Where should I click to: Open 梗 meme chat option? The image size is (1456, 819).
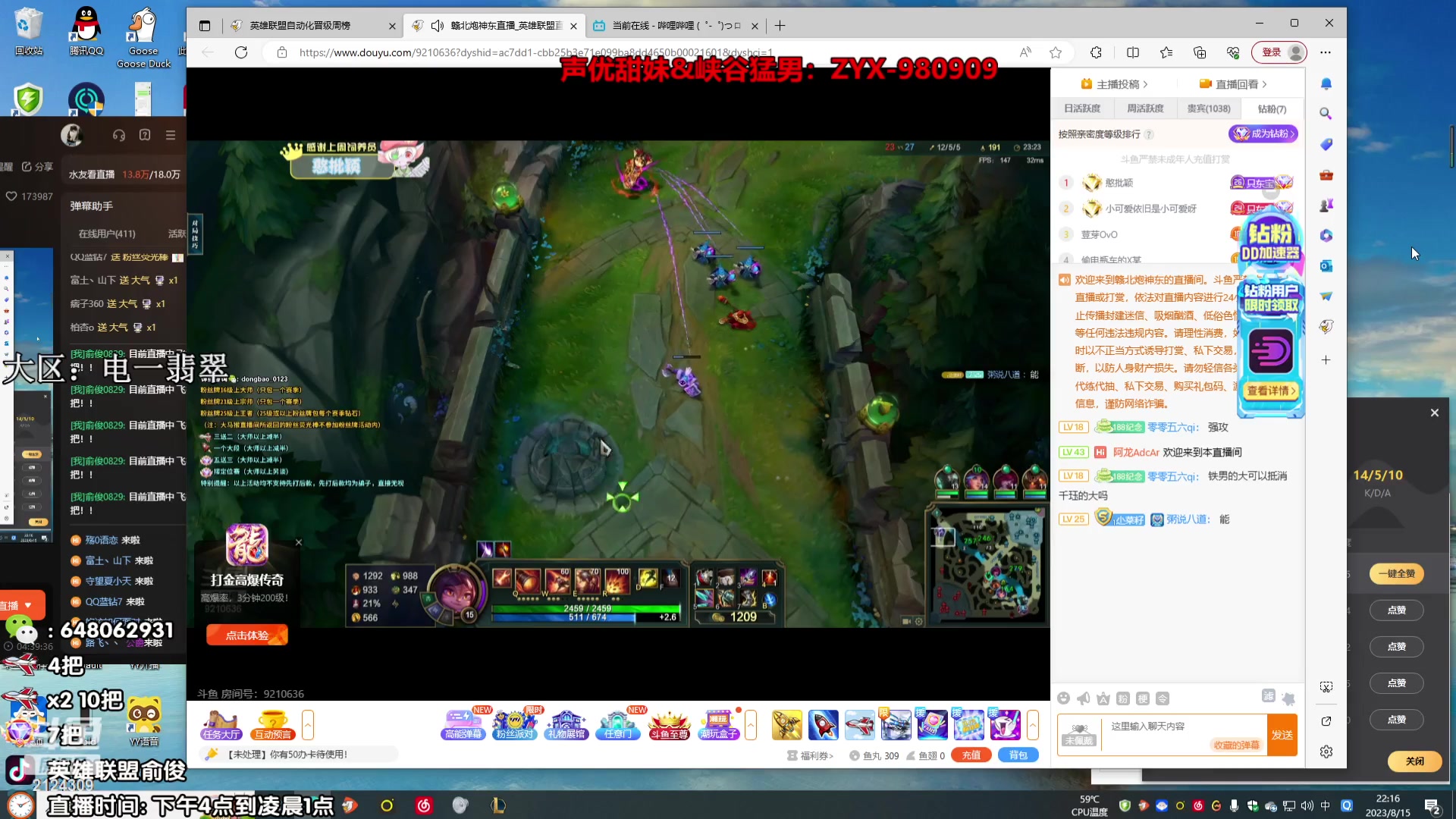(x=1143, y=698)
